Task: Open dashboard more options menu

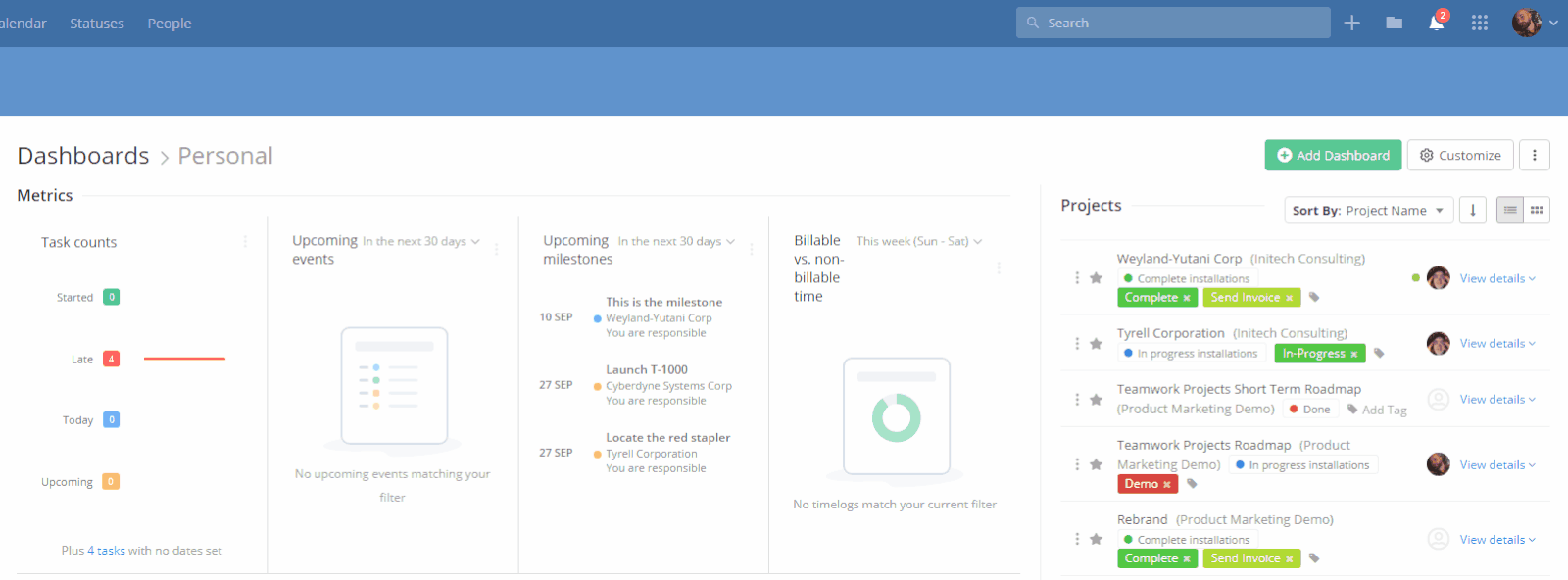Action: click(1535, 155)
